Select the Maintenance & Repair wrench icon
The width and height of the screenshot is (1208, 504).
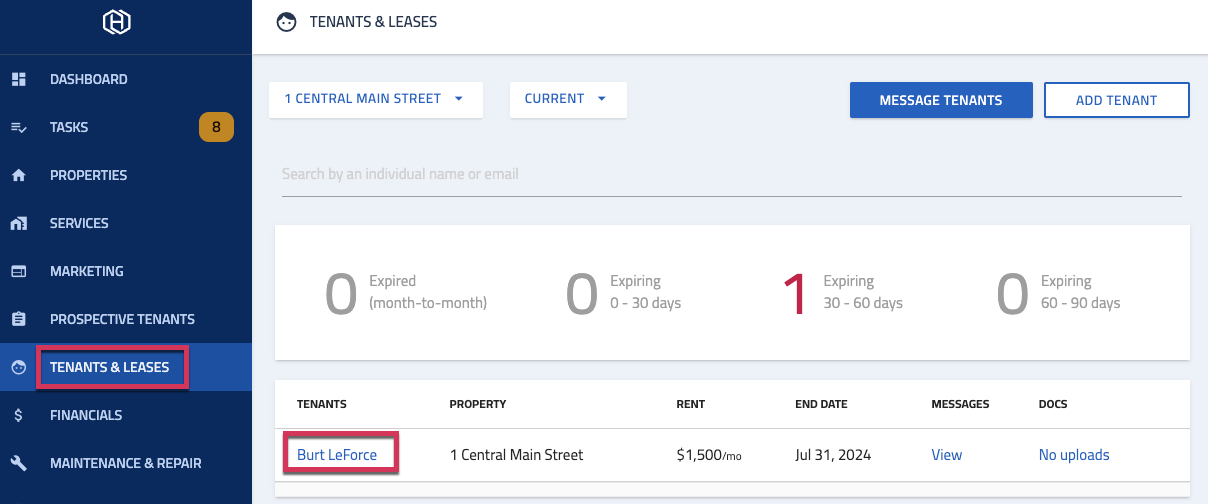pos(18,463)
